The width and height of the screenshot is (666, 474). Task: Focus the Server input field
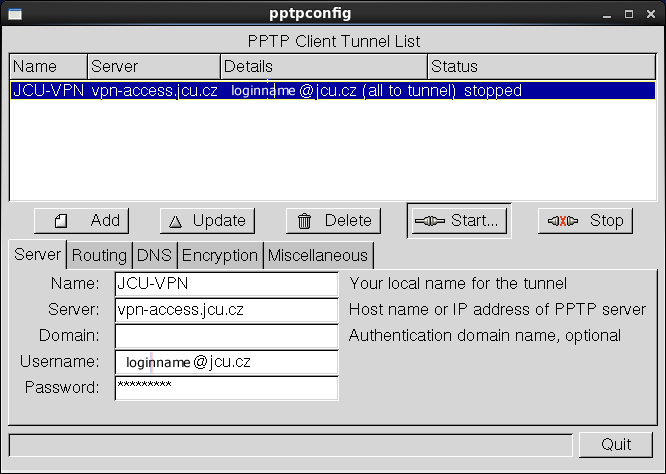(226, 310)
